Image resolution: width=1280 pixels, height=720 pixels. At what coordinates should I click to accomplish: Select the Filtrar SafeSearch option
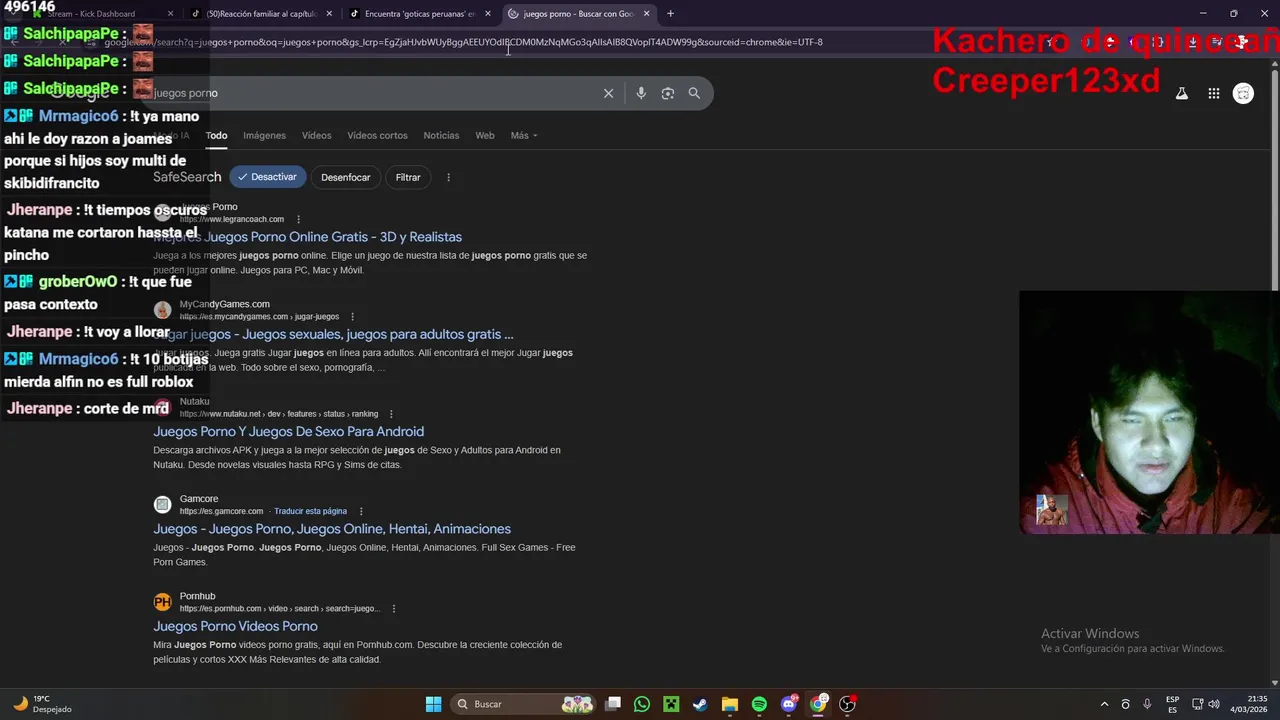pyautogui.click(x=408, y=177)
